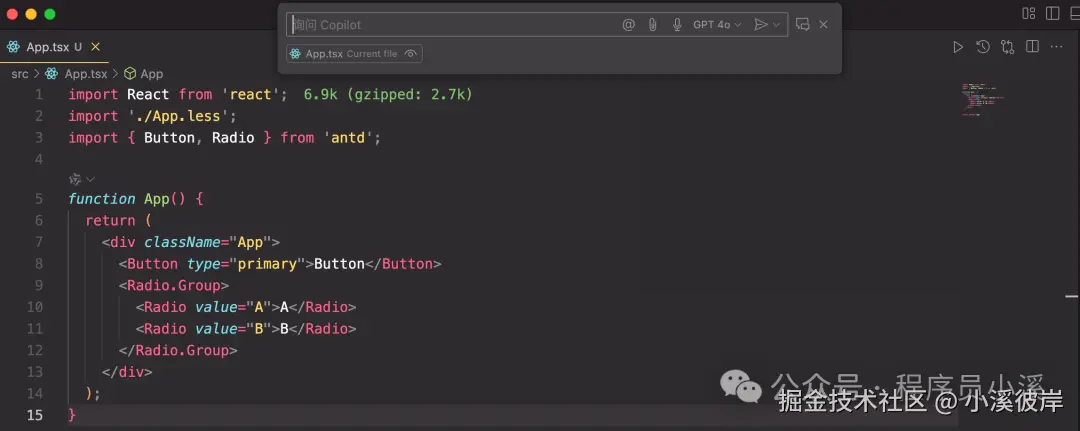The image size is (1080, 431).
Task: Click the return keyword on line 6
Action: point(110,220)
